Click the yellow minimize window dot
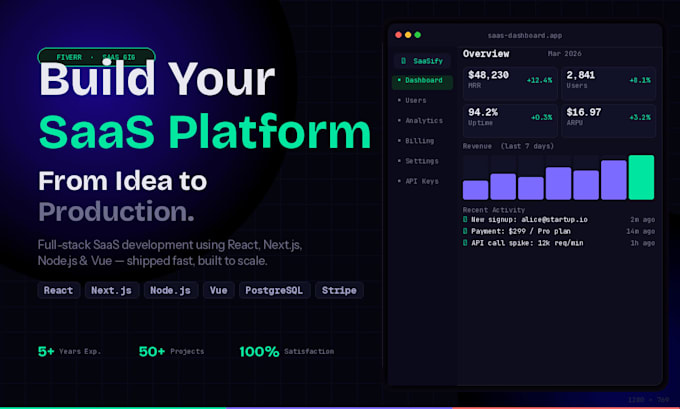Image resolution: width=680 pixels, height=409 pixels. 408,35
